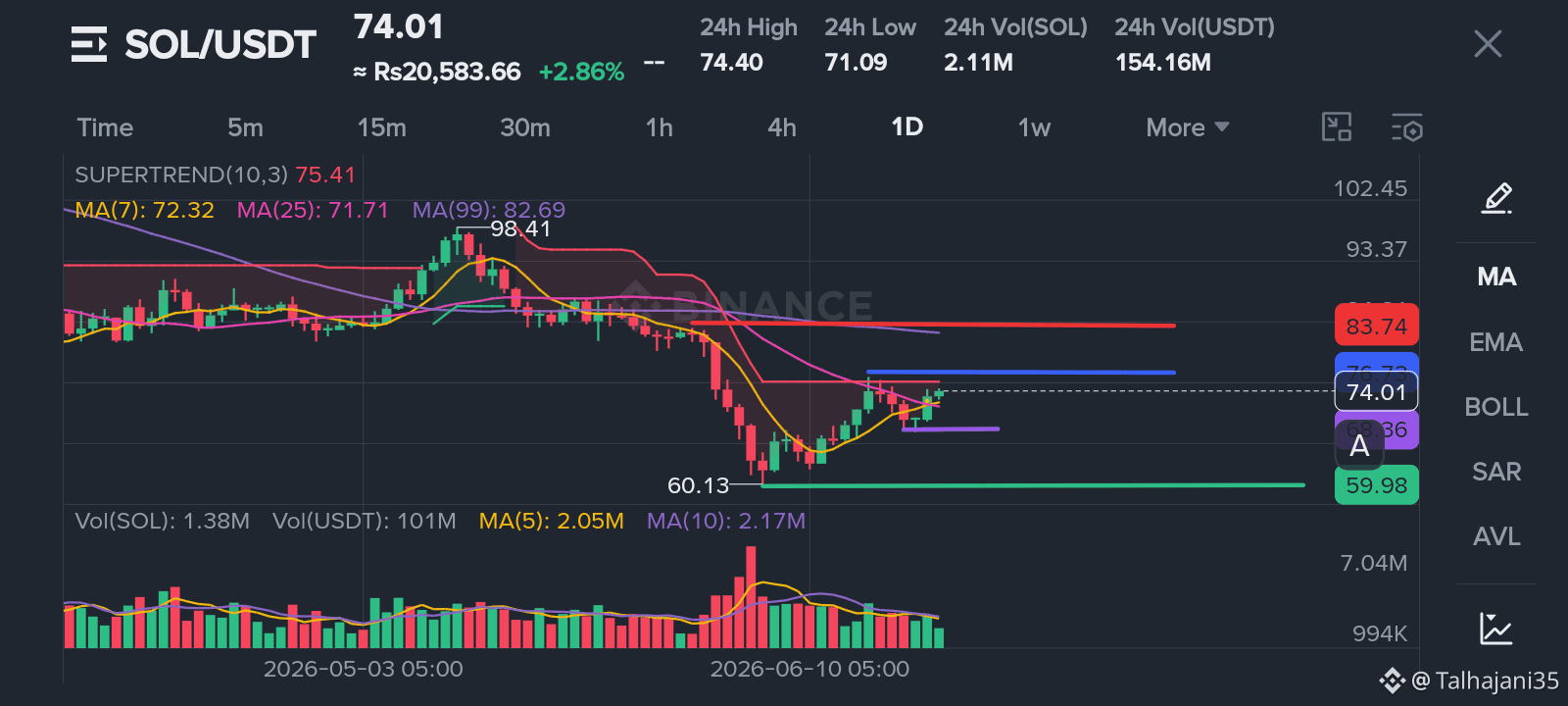The width and height of the screenshot is (1568, 706).
Task: Click the 7.04M volume axis value
Action: (1374, 563)
